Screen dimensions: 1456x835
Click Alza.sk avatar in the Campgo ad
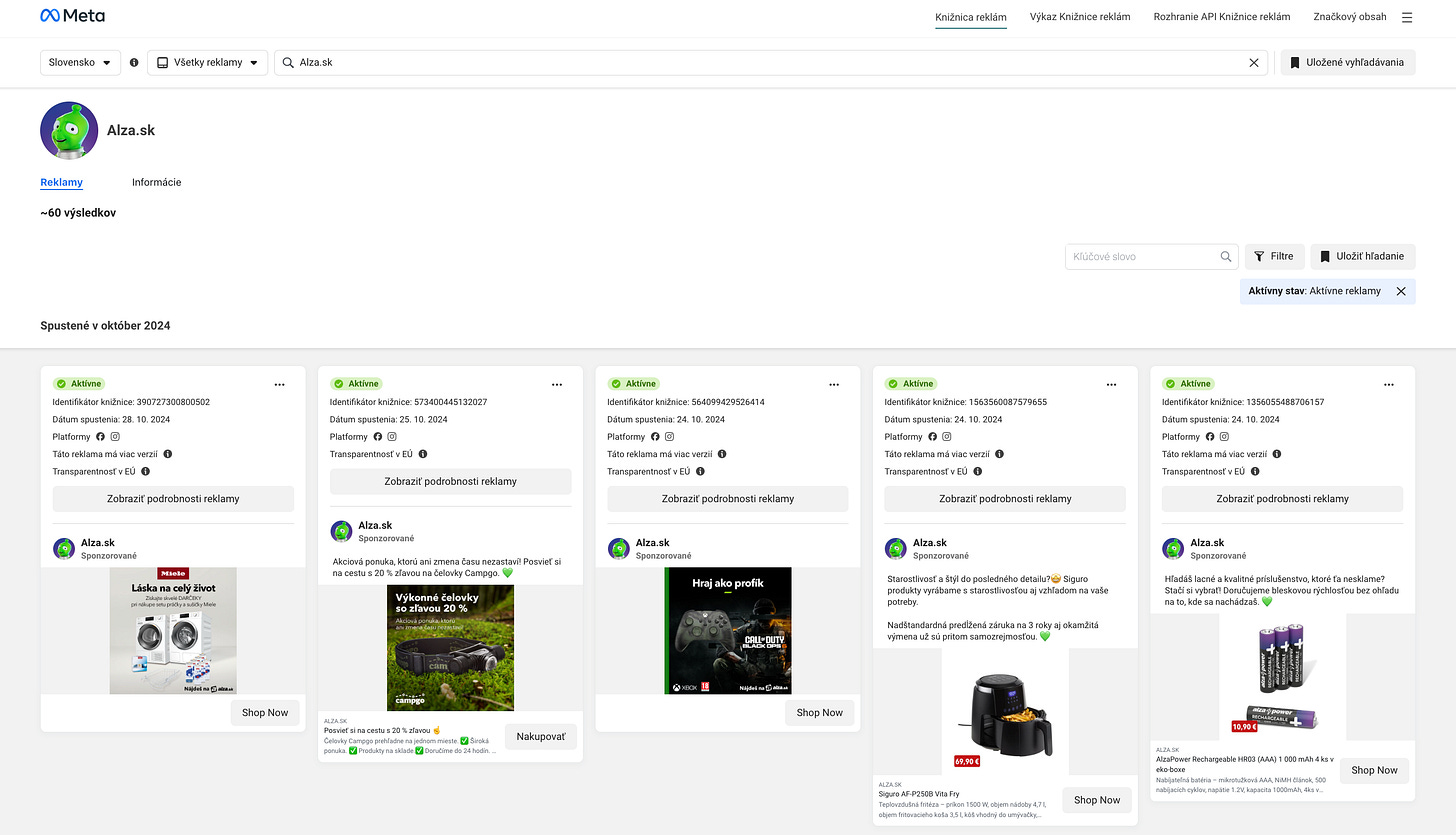[x=341, y=531]
